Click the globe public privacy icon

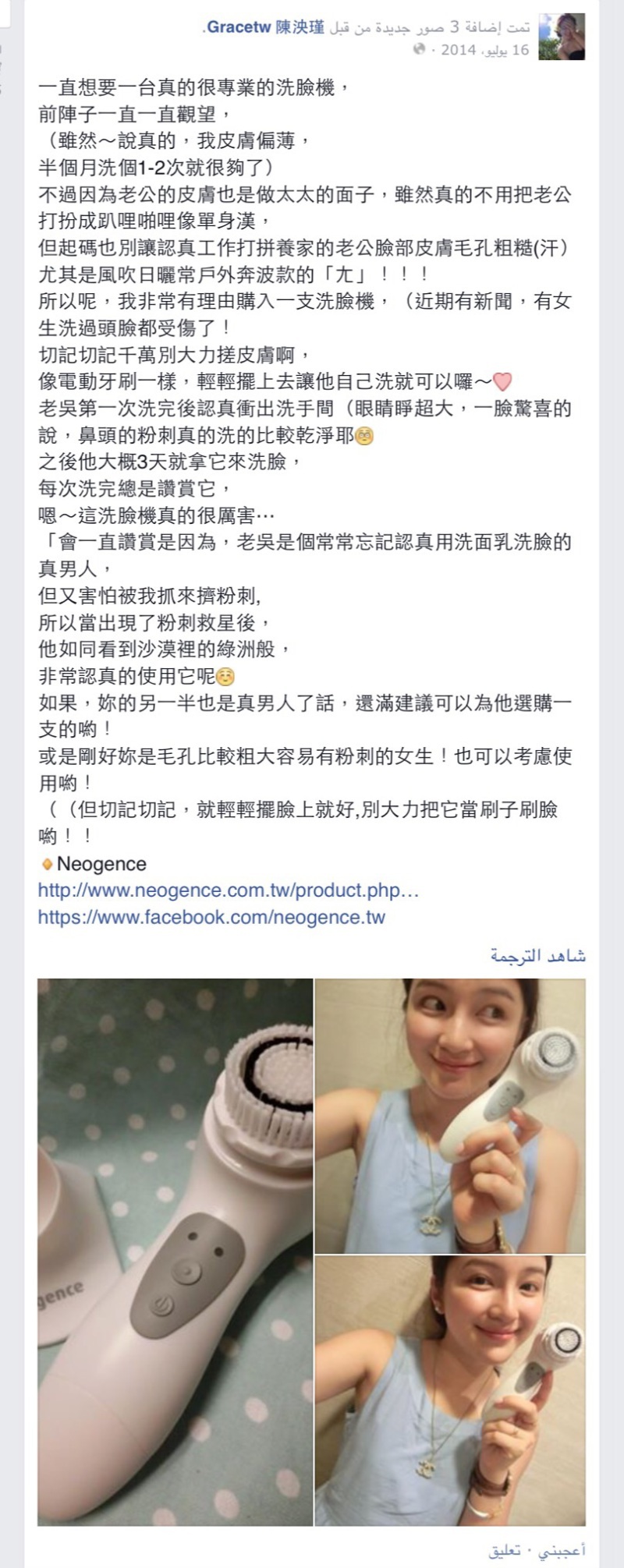419,50
